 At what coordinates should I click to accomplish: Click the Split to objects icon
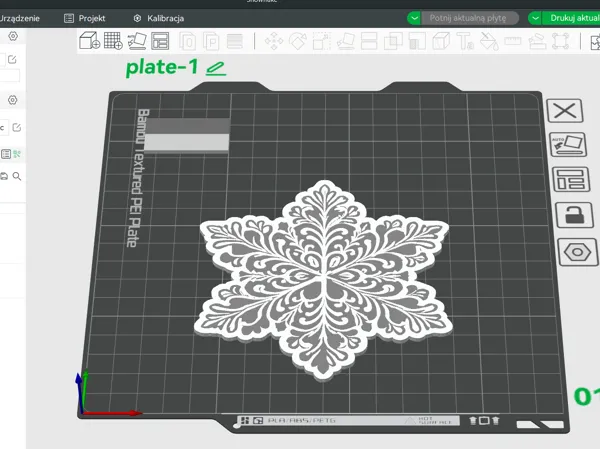188,41
